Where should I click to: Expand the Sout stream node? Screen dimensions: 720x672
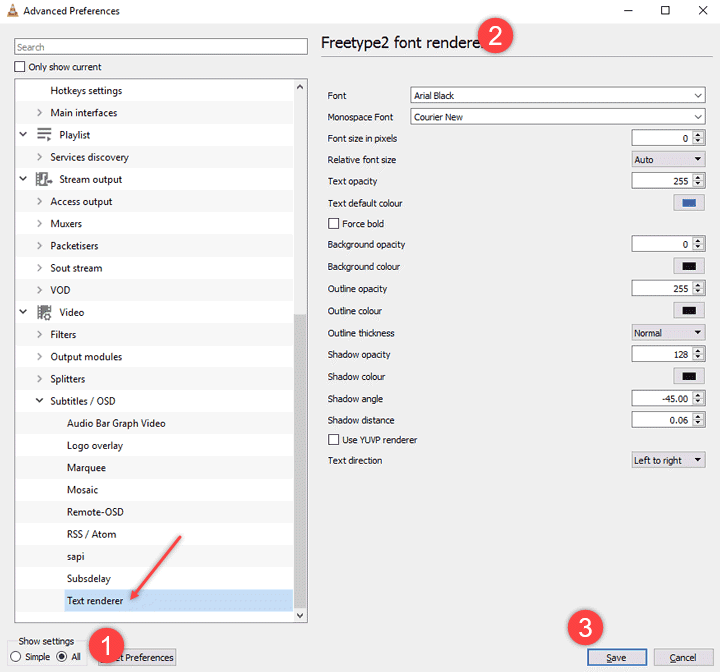pyautogui.click(x=39, y=268)
